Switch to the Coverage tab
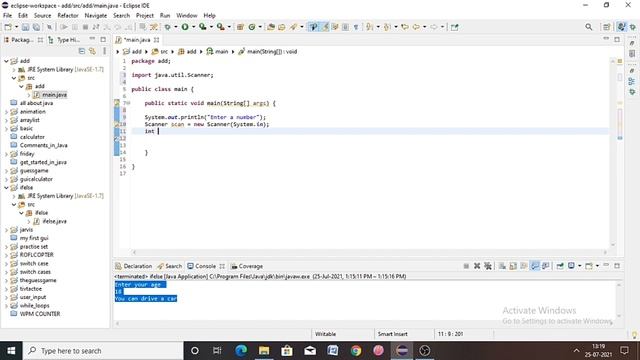 (x=247, y=266)
